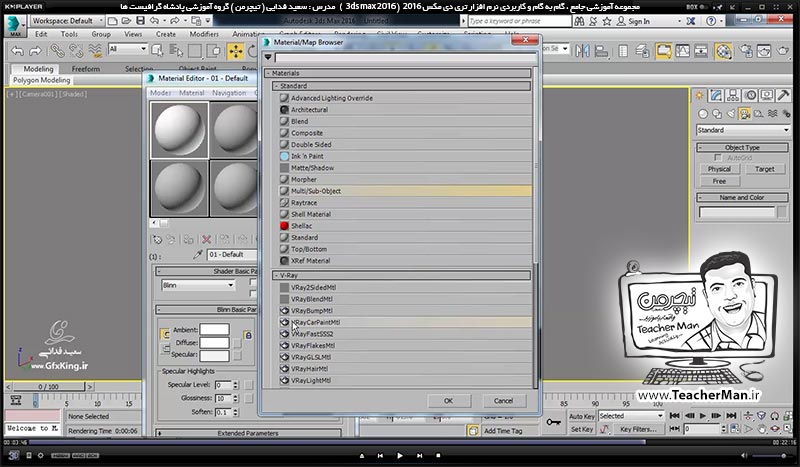Activate the Select Object tool
The width and height of the screenshot is (800, 467).
pyautogui.click(x=158, y=51)
